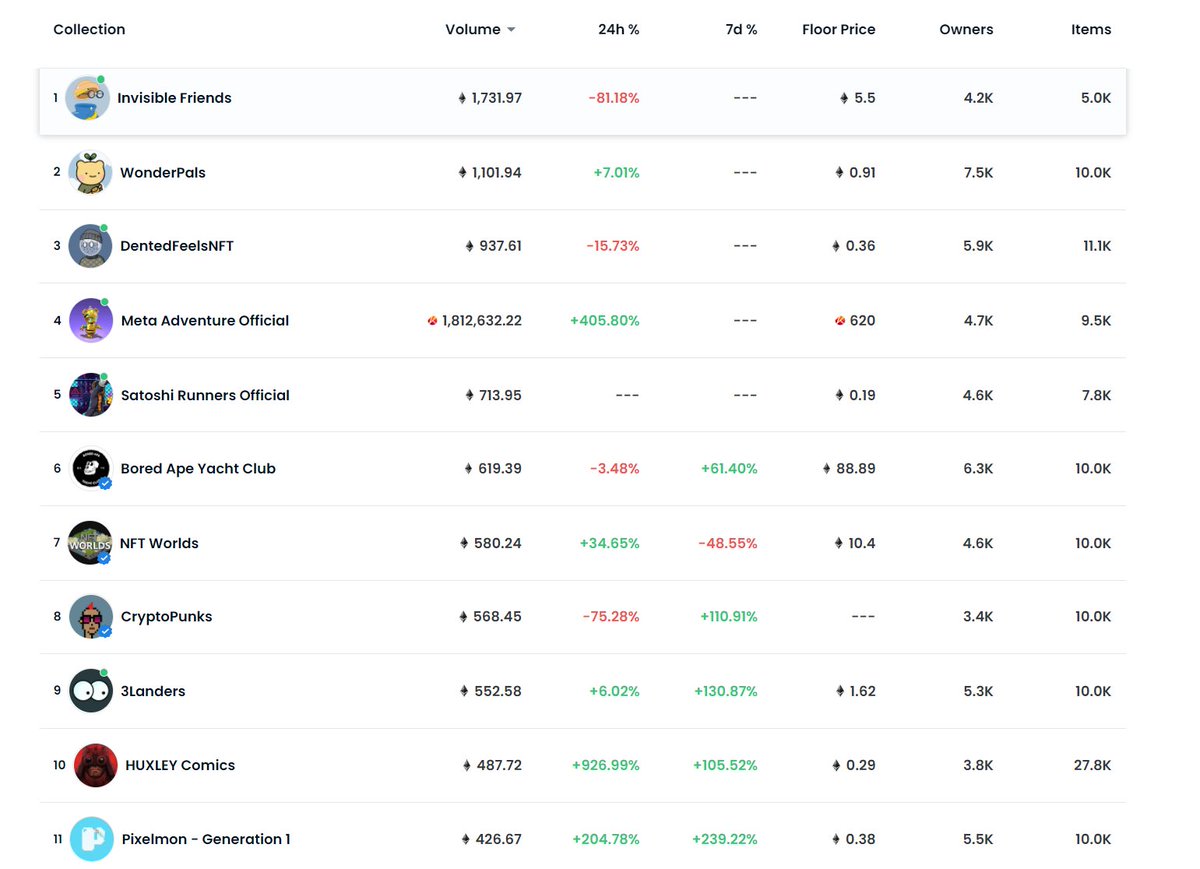Open the WonderPals collection link
Screen dimensions: 1200x869
(x=163, y=172)
